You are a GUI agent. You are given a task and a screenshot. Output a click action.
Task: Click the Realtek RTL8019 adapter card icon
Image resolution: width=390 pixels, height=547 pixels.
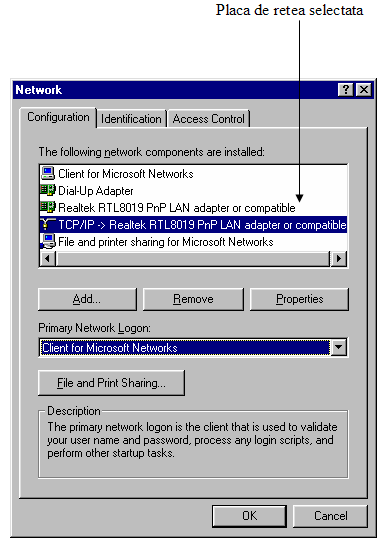click(x=48, y=207)
